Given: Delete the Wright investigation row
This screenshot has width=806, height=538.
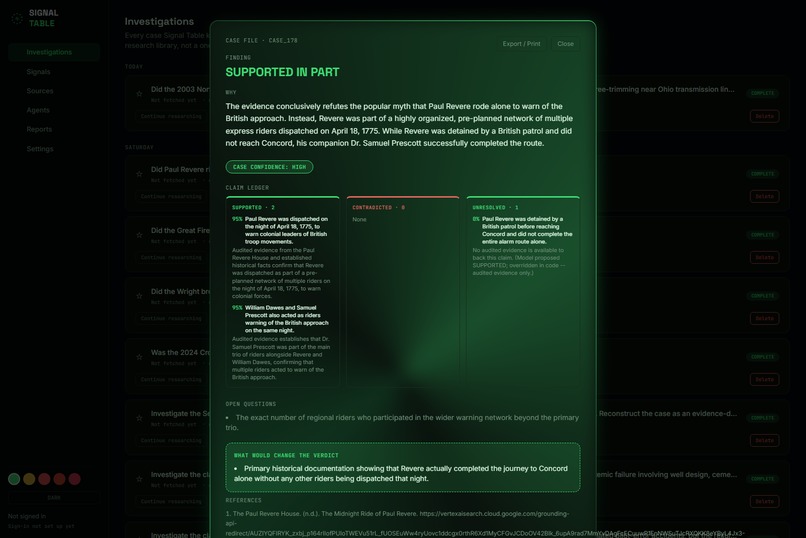Looking at the screenshot, I should point(764,319).
